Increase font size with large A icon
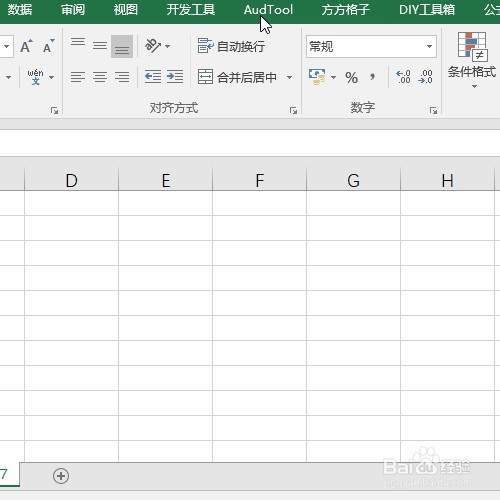 pyautogui.click(x=27, y=46)
